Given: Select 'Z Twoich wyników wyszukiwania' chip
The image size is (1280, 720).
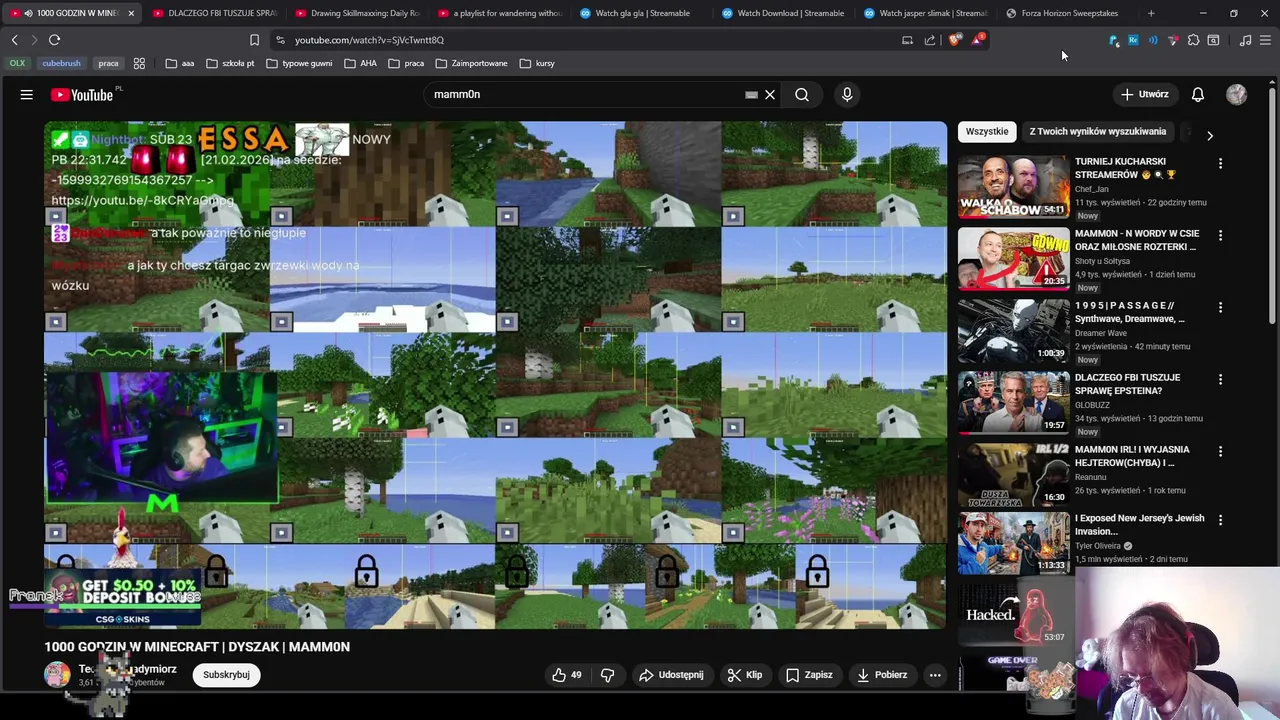Looking at the screenshot, I should [x=1098, y=131].
